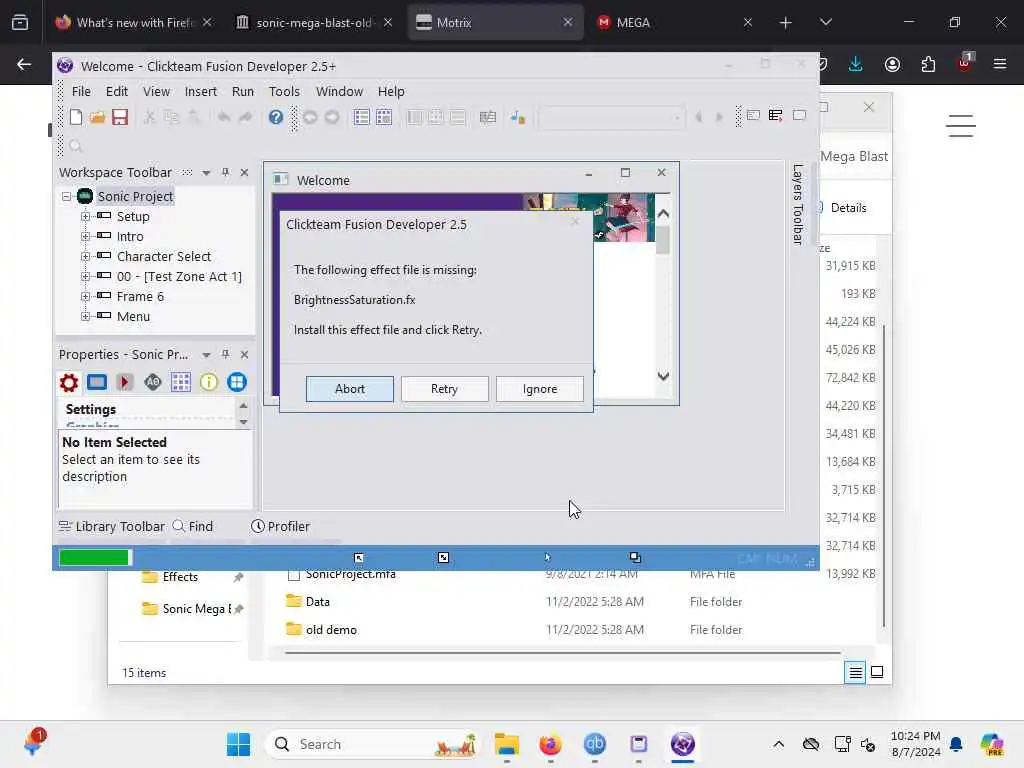Open the Firefox list all tabs chevron
Screen dimensions: 1024x768
point(825,22)
